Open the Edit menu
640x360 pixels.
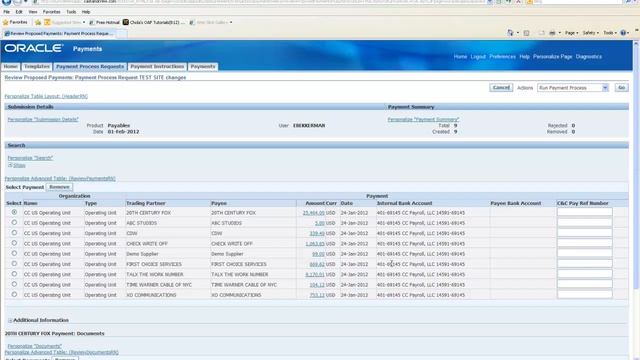[x=19, y=12]
